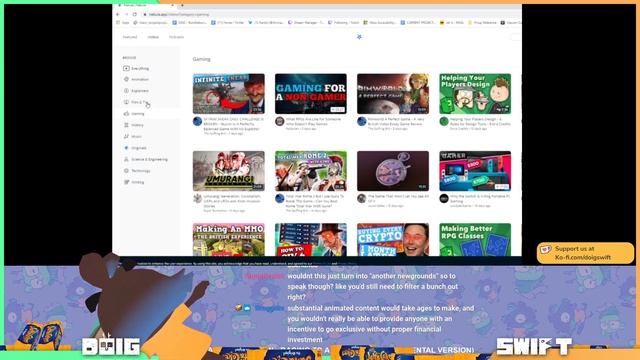Image resolution: width=640 pixels, height=360 pixels.
Task: Open the Buying Every Crypto thumbnail
Action: (393, 240)
